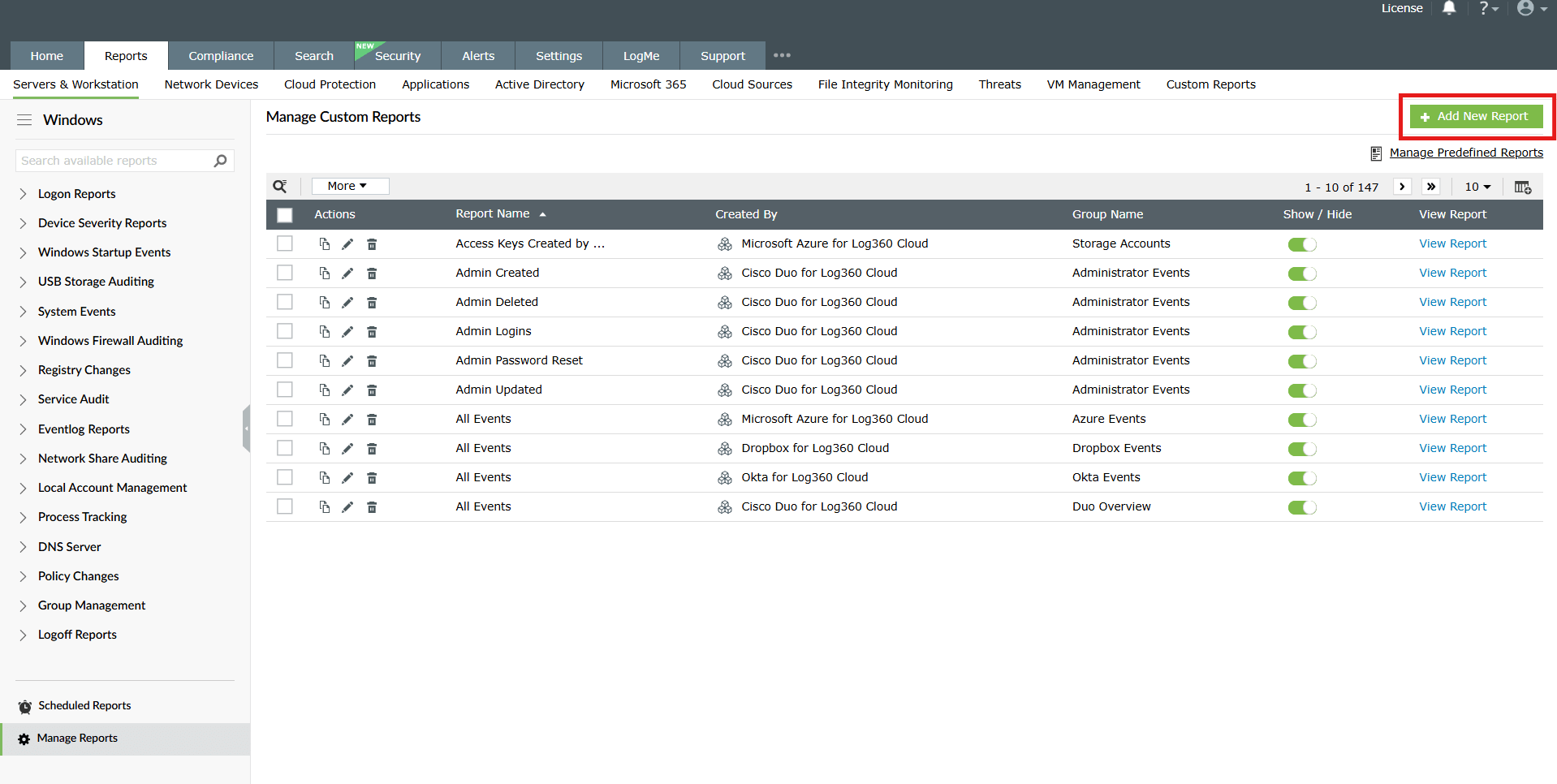This screenshot has height=784, width=1557.
Task: Toggle visibility for Azure Events All Events
Action: pyautogui.click(x=1302, y=420)
